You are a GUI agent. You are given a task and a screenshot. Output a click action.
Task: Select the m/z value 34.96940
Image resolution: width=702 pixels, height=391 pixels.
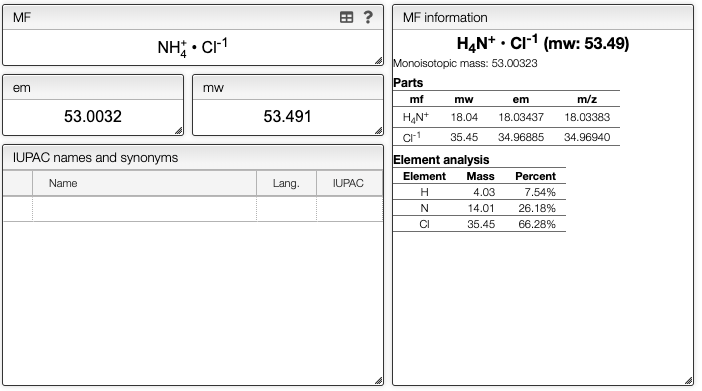tap(587, 137)
